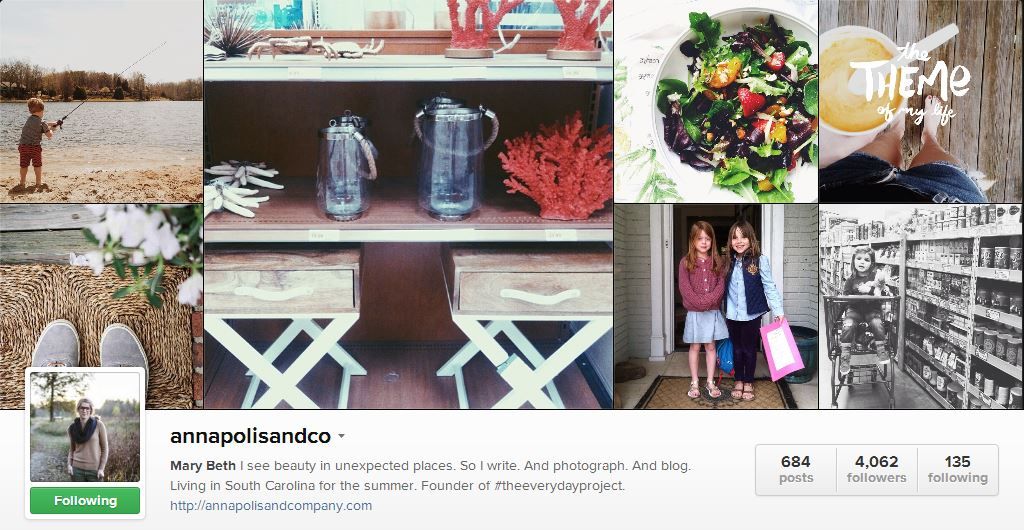Open the boy fishing at lake photo

(101, 101)
